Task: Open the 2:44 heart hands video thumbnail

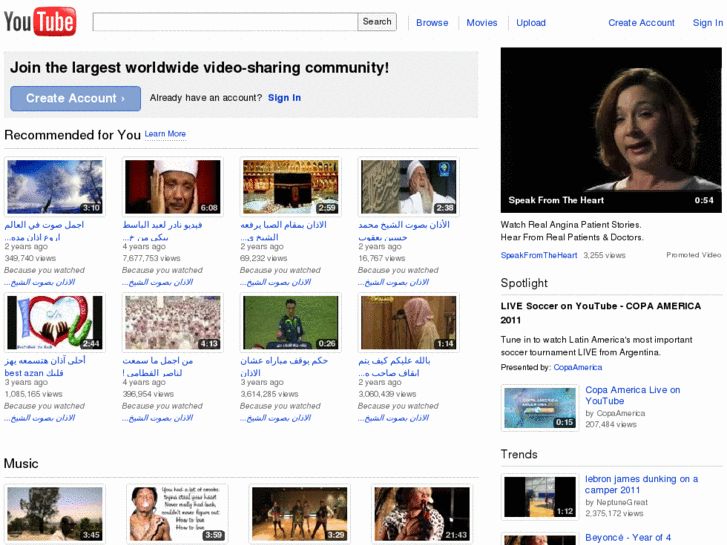Action: pyautogui.click(x=55, y=323)
